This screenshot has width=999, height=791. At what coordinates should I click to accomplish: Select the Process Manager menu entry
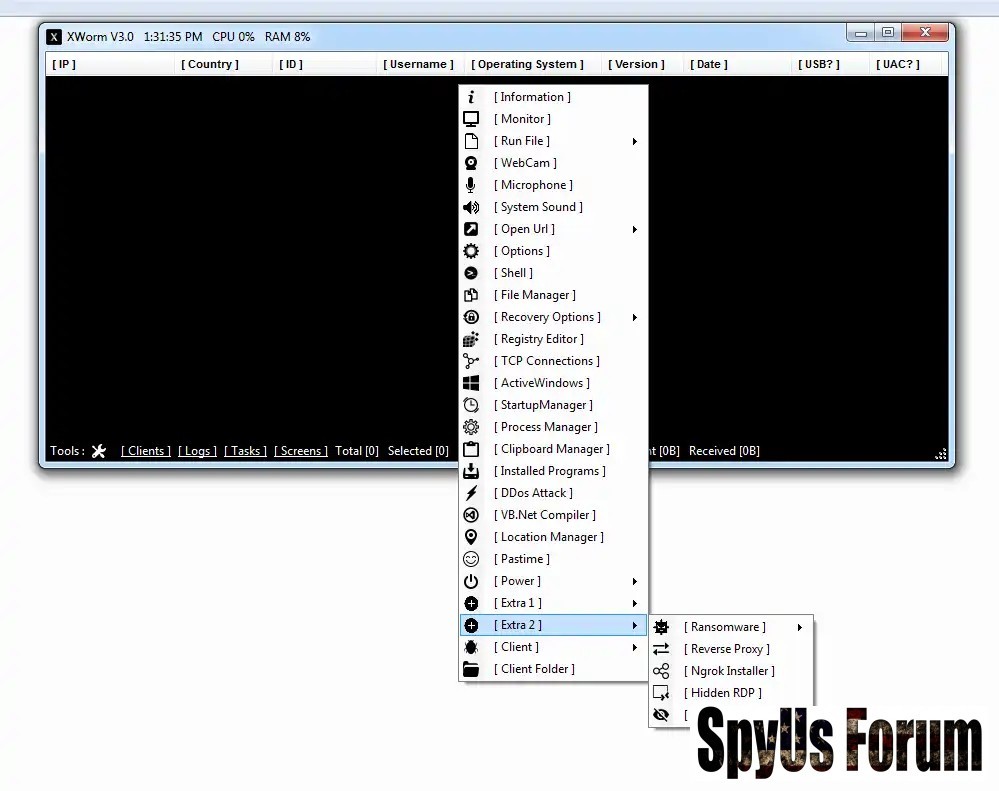(545, 427)
